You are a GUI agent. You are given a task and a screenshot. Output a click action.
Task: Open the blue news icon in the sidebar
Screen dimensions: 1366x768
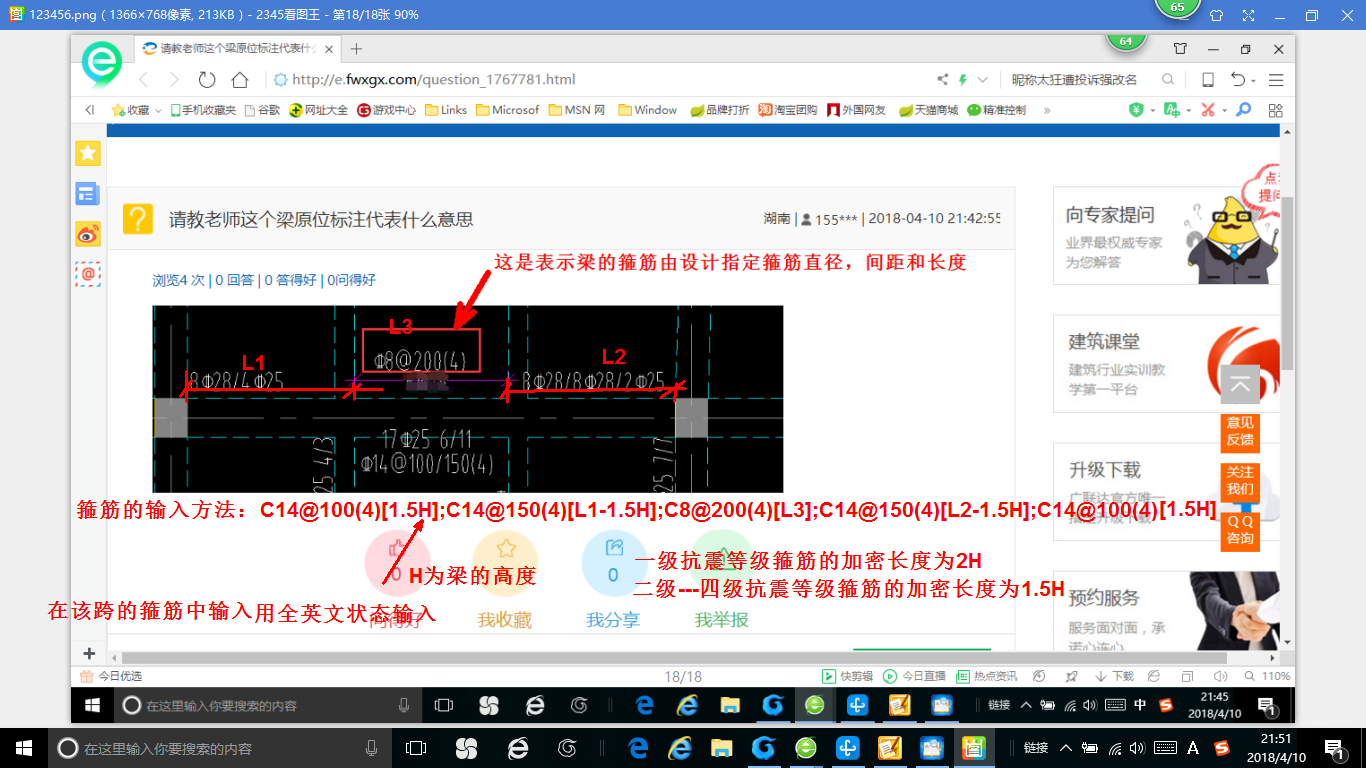[88, 194]
